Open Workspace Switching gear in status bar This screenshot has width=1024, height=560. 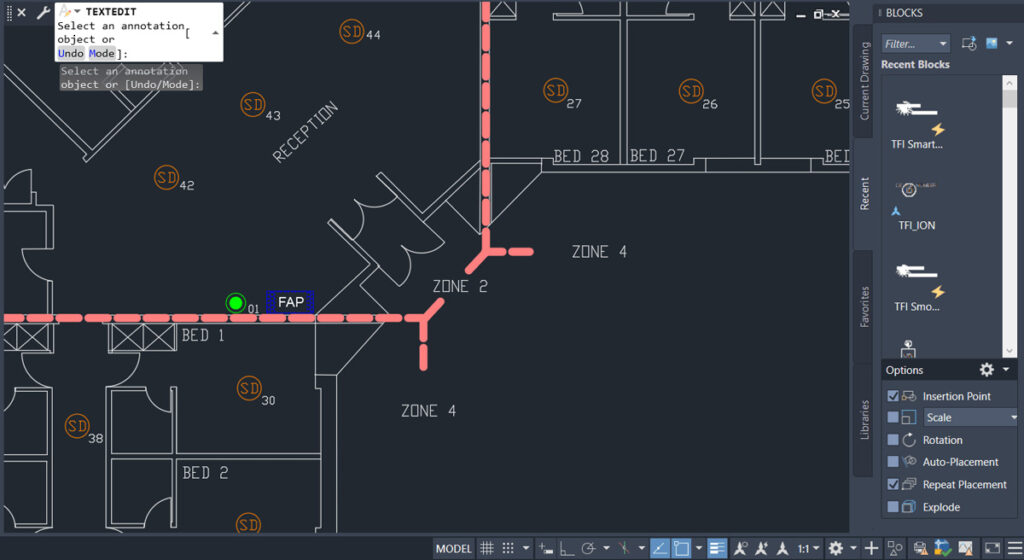(x=836, y=548)
